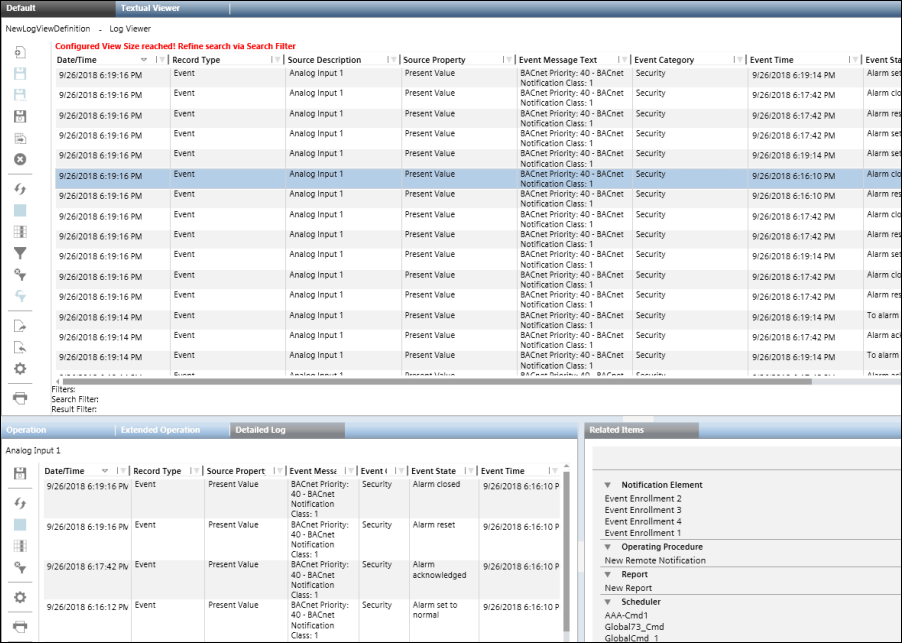Collapse the Notification Element group

coord(607,485)
